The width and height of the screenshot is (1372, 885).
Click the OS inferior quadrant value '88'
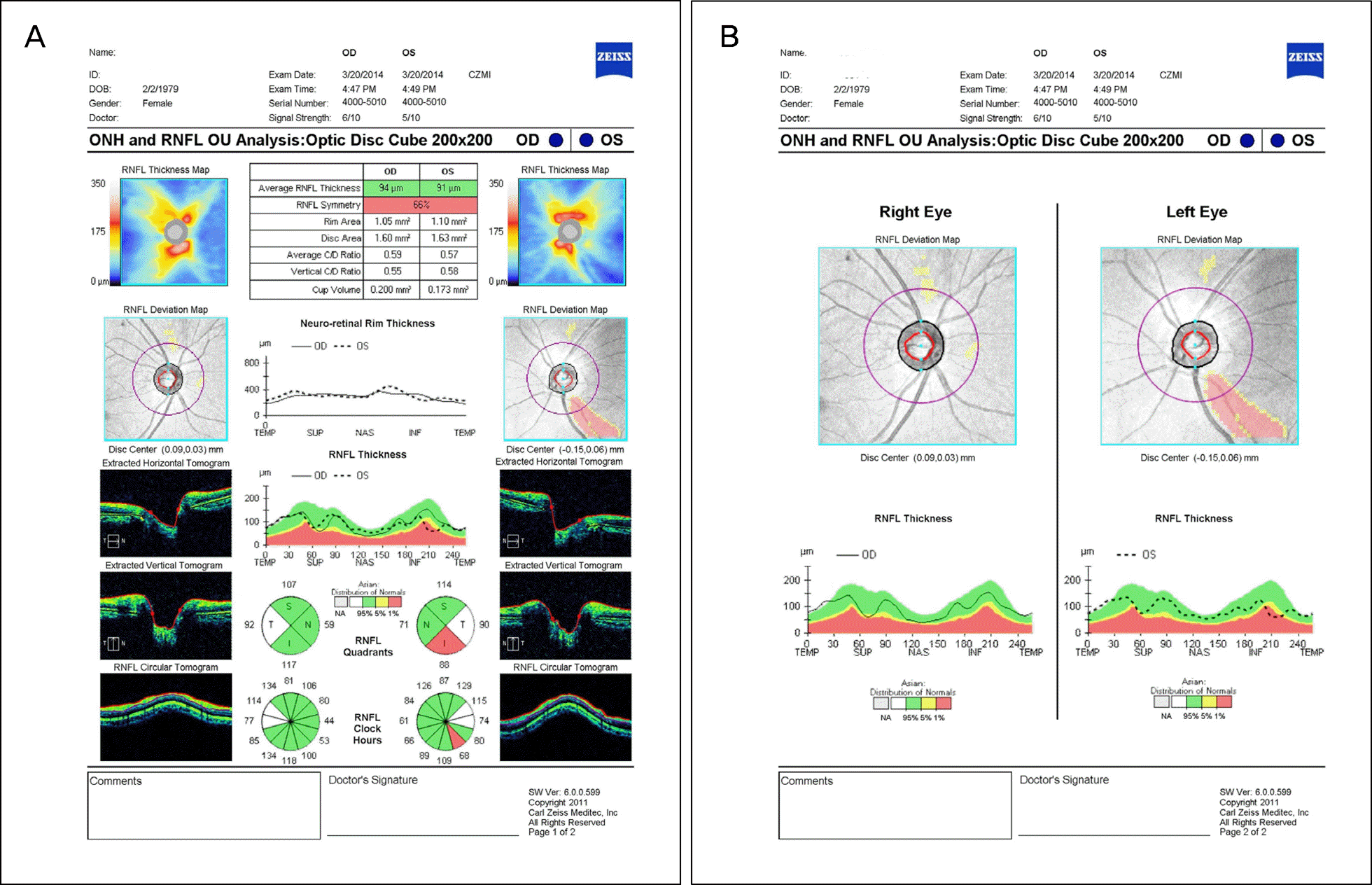444,664
